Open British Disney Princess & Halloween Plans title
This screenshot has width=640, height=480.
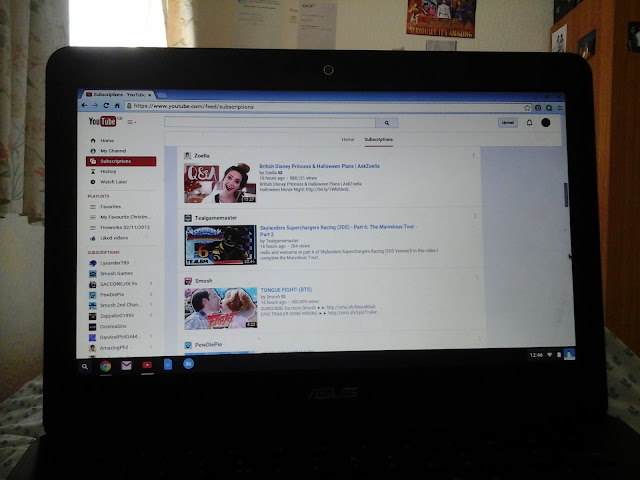[x=320, y=166]
